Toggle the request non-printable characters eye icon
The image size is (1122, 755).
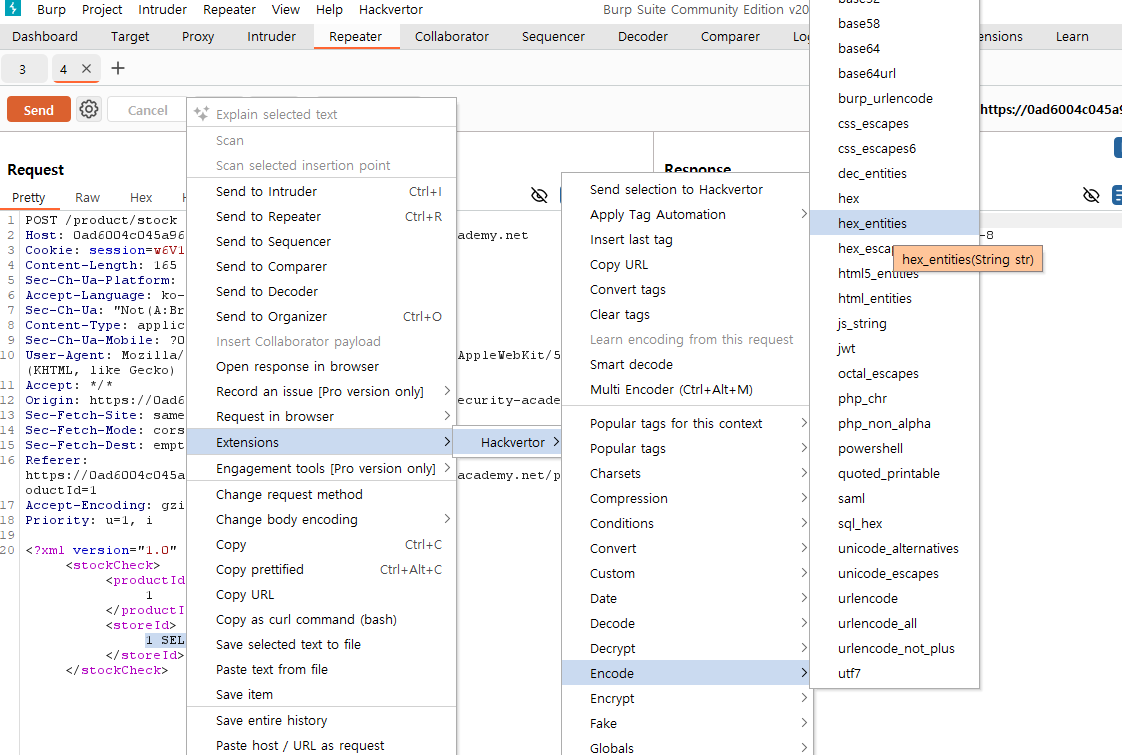pos(540,195)
